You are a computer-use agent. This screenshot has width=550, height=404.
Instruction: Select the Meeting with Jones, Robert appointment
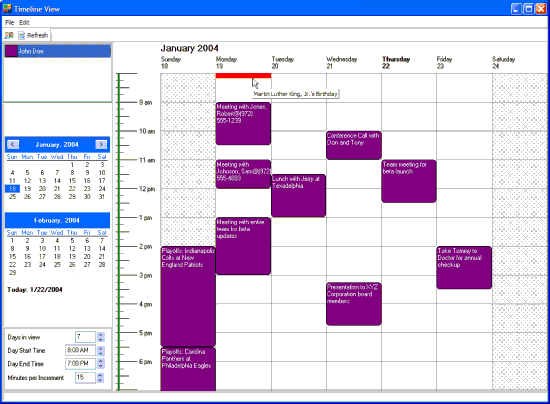point(243,123)
